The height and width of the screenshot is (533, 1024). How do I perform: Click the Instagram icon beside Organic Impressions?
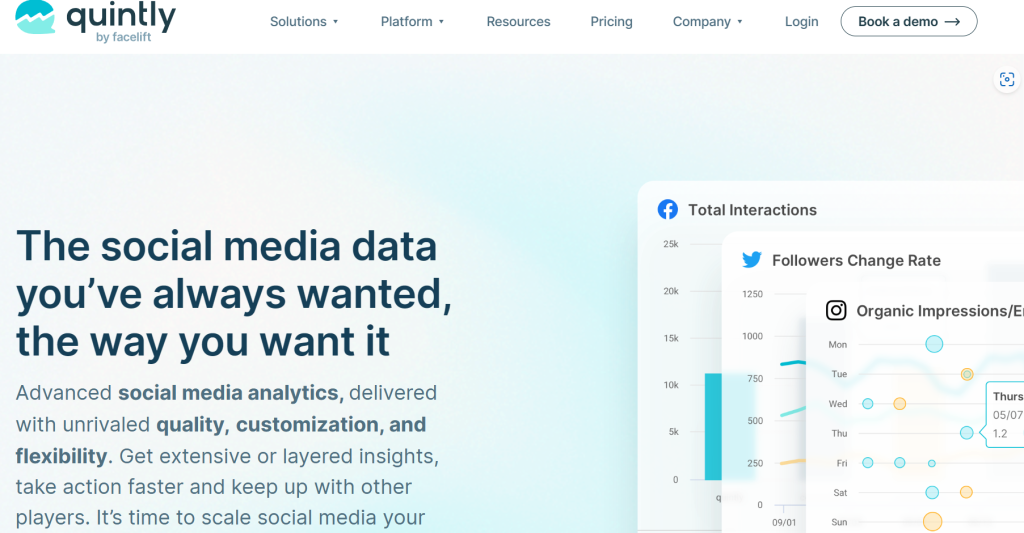tap(836, 311)
